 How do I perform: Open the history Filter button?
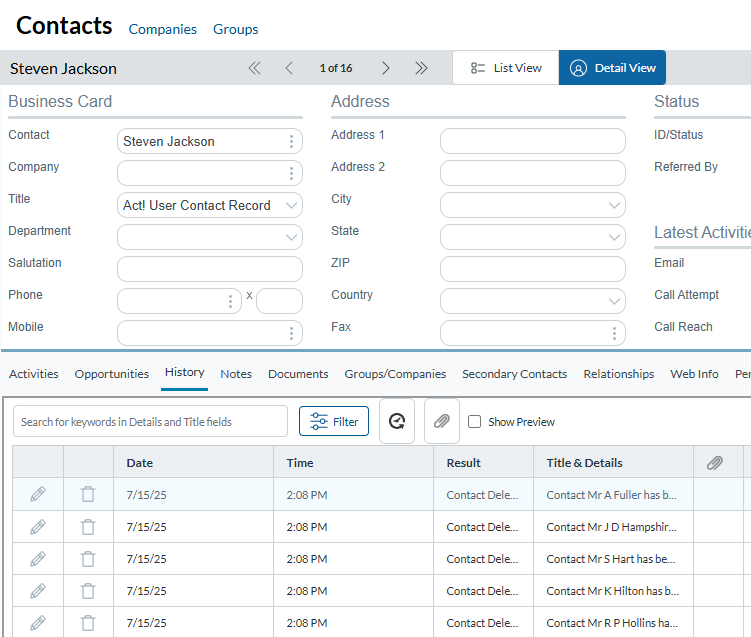(334, 421)
